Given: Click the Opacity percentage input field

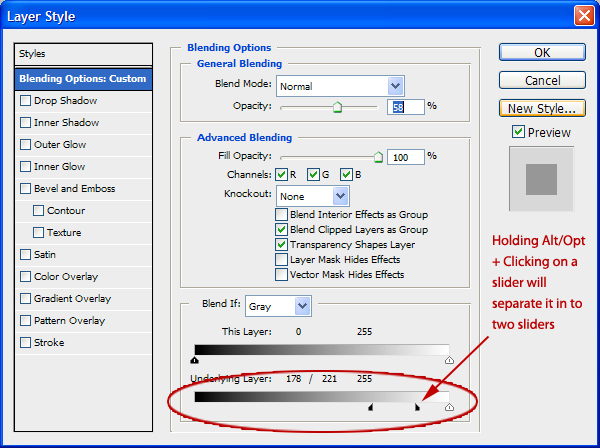Looking at the screenshot, I should (x=407, y=106).
